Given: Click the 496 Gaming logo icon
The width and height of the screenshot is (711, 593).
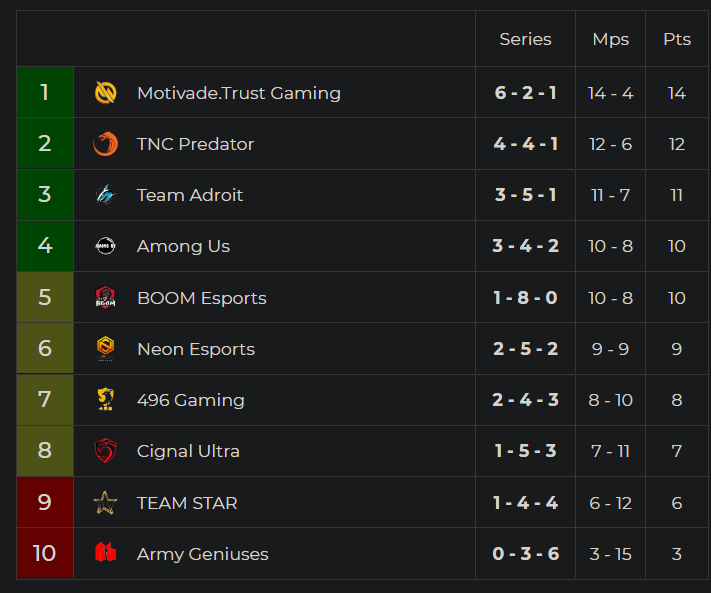Looking at the screenshot, I should (x=105, y=400).
